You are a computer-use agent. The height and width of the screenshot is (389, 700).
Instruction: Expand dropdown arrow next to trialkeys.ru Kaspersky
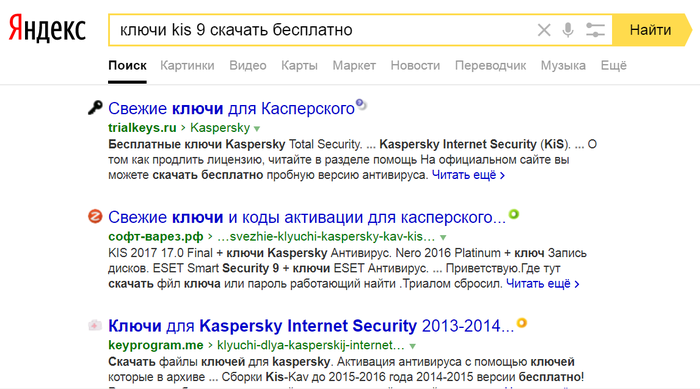pyautogui.click(x=257, y=129)
